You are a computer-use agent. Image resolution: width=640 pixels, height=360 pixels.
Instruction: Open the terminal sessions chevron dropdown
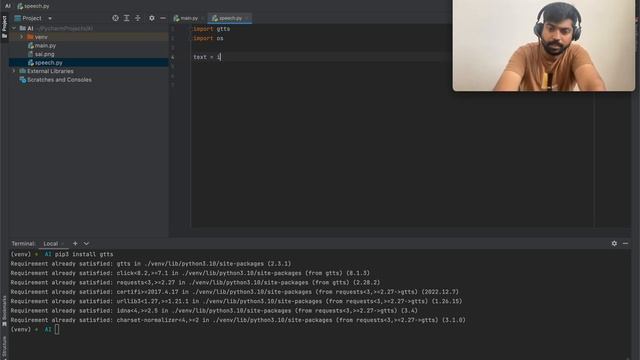click(x=86, y=243)
